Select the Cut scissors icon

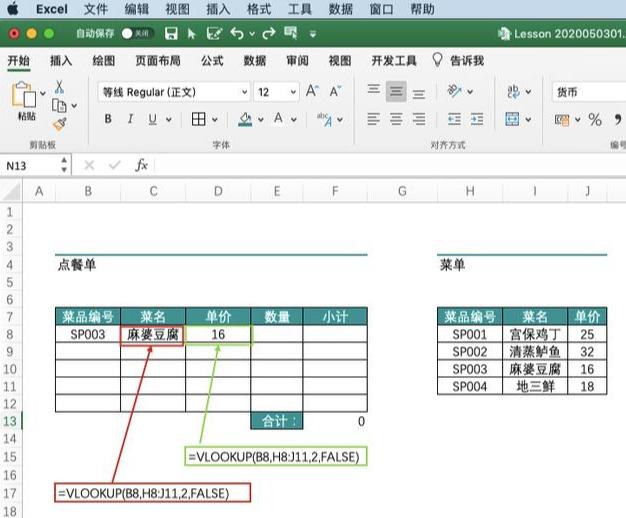tap(59, 87)
